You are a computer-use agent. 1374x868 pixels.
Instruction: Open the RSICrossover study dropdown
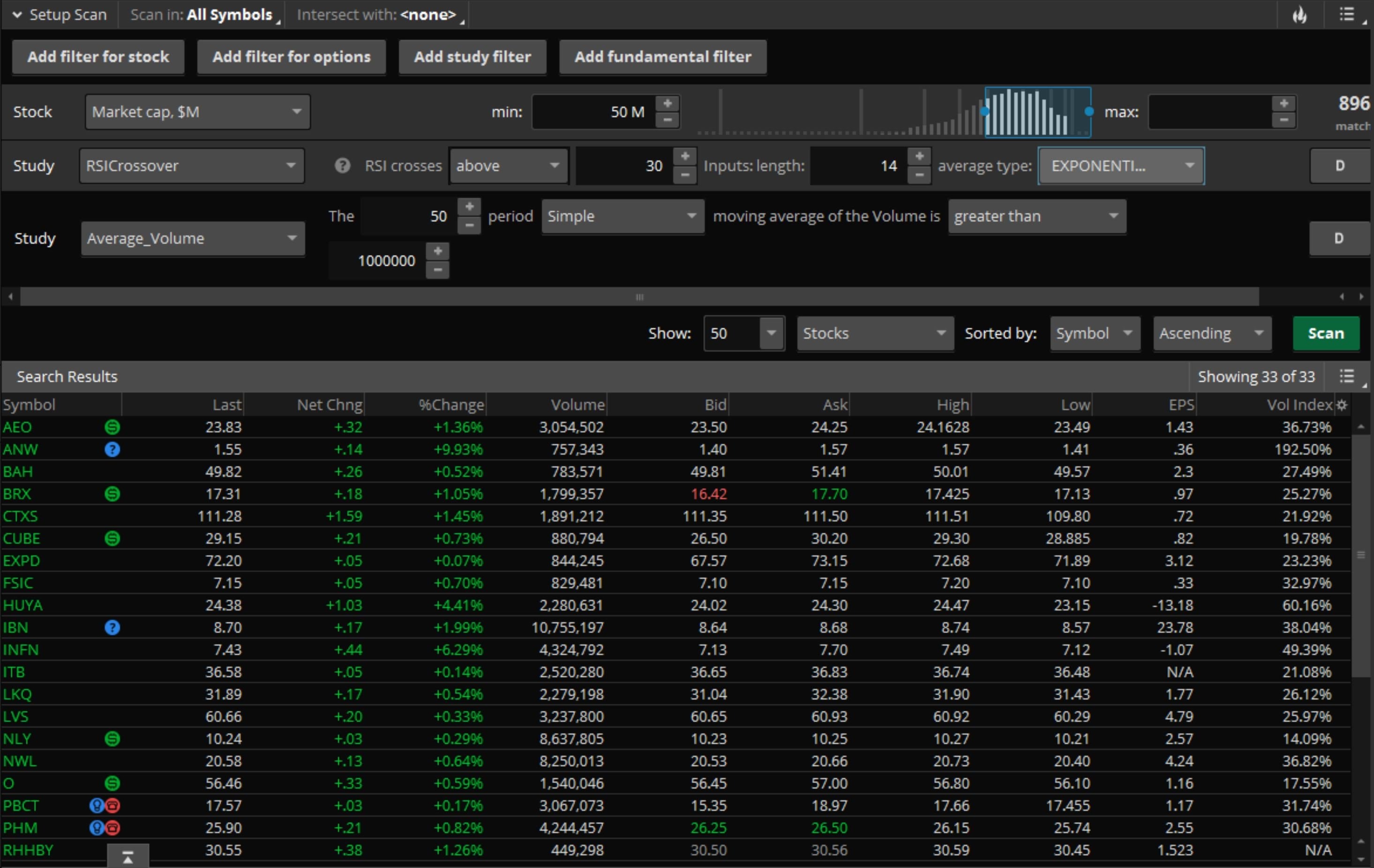192,166
